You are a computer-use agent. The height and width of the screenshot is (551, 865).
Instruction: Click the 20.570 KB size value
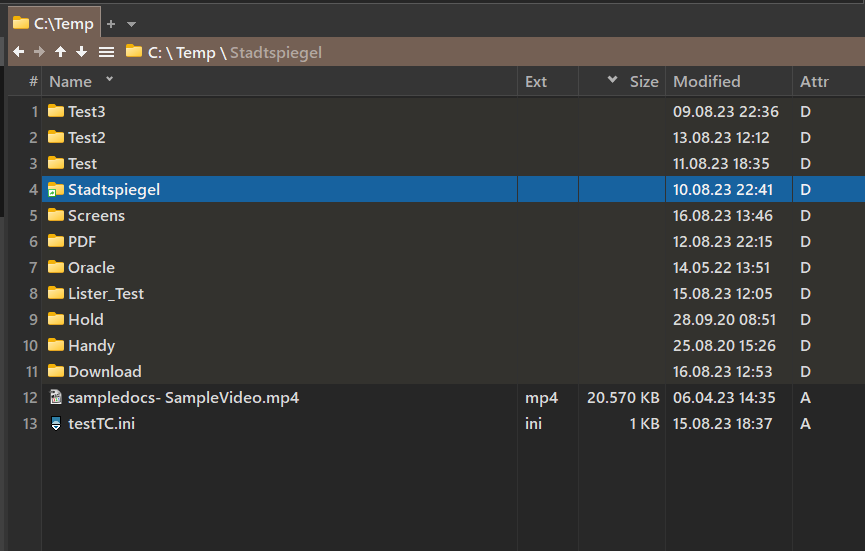pyautogui.click(x=623, y=398)
